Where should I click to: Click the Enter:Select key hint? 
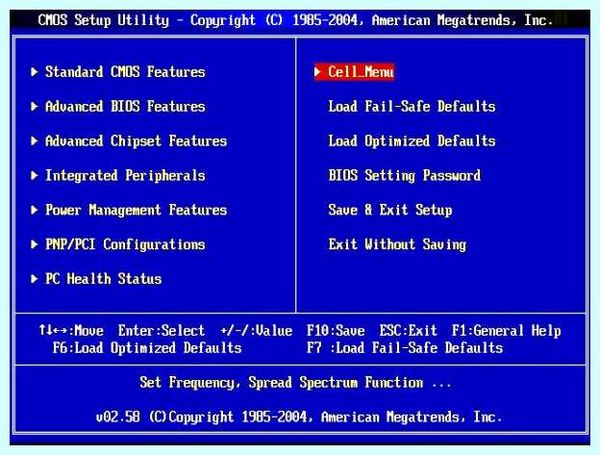pos(161,330)
